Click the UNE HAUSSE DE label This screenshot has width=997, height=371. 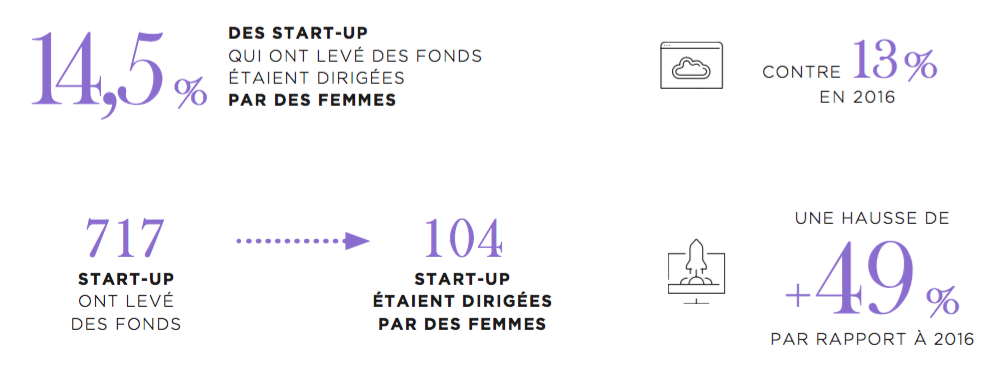[x=872, y=218]
